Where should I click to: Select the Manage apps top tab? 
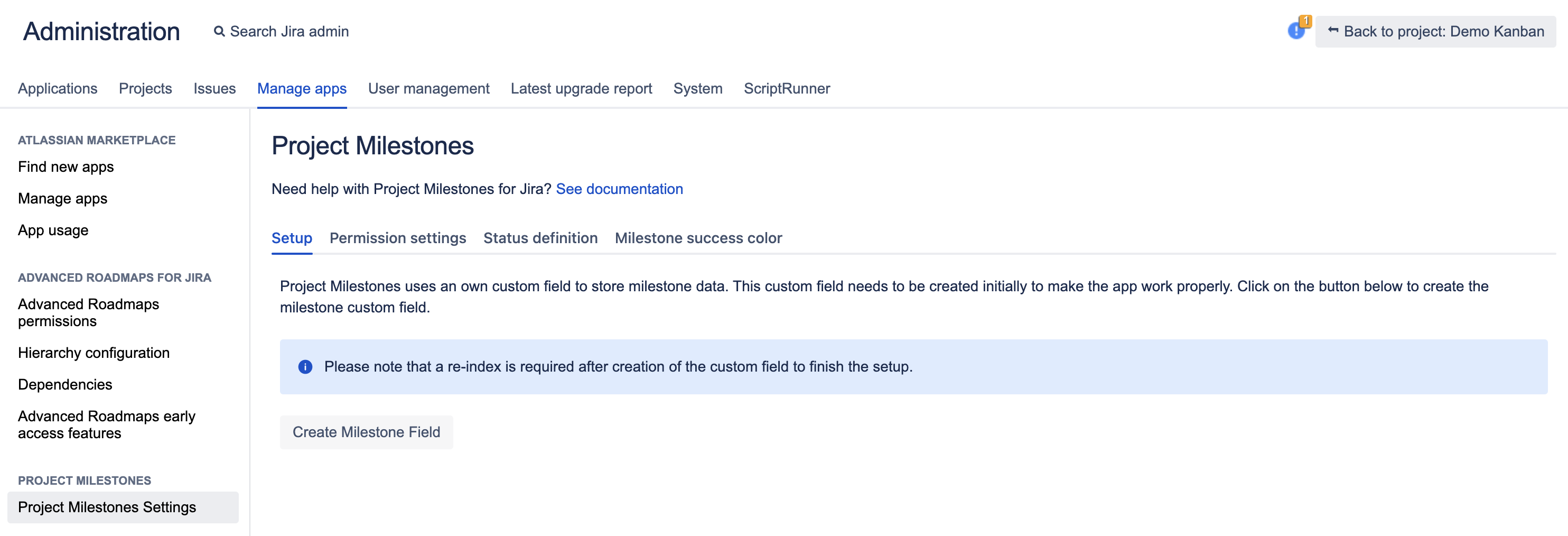[302, 88]
